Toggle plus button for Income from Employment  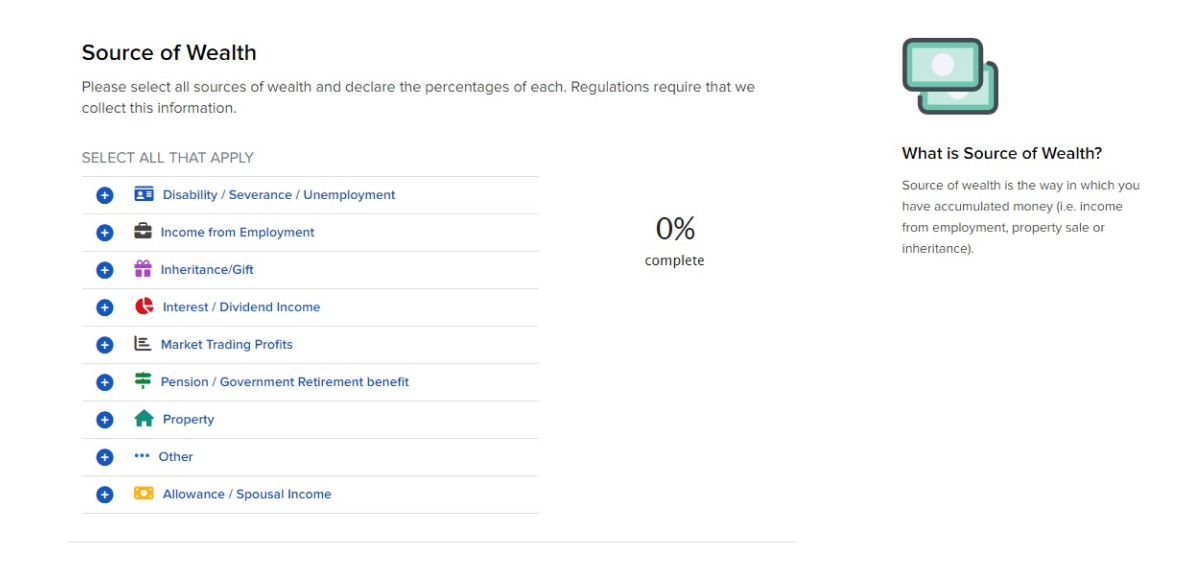(x=105, y=233)
